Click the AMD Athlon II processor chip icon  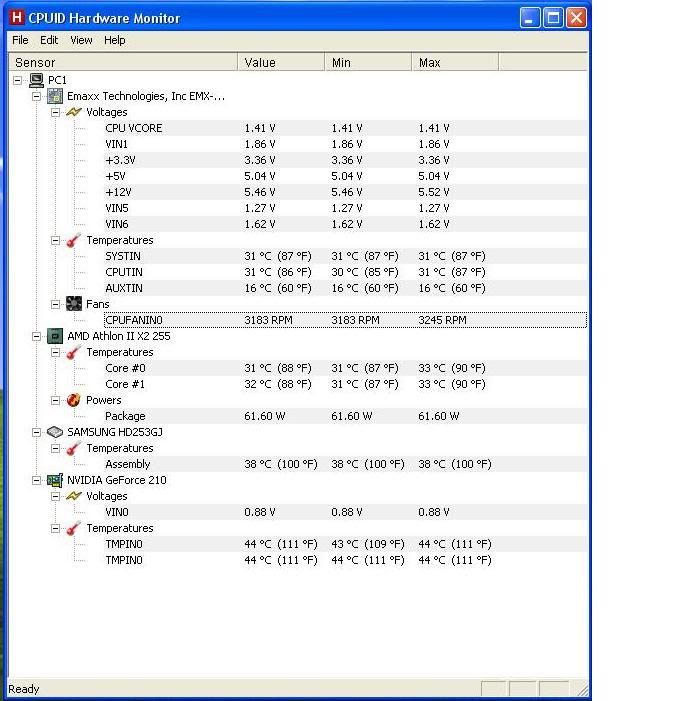click(x=55, y=336)
